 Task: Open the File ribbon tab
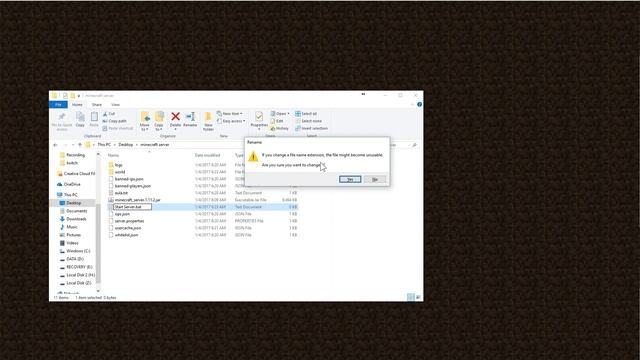[x=58, y=105]
